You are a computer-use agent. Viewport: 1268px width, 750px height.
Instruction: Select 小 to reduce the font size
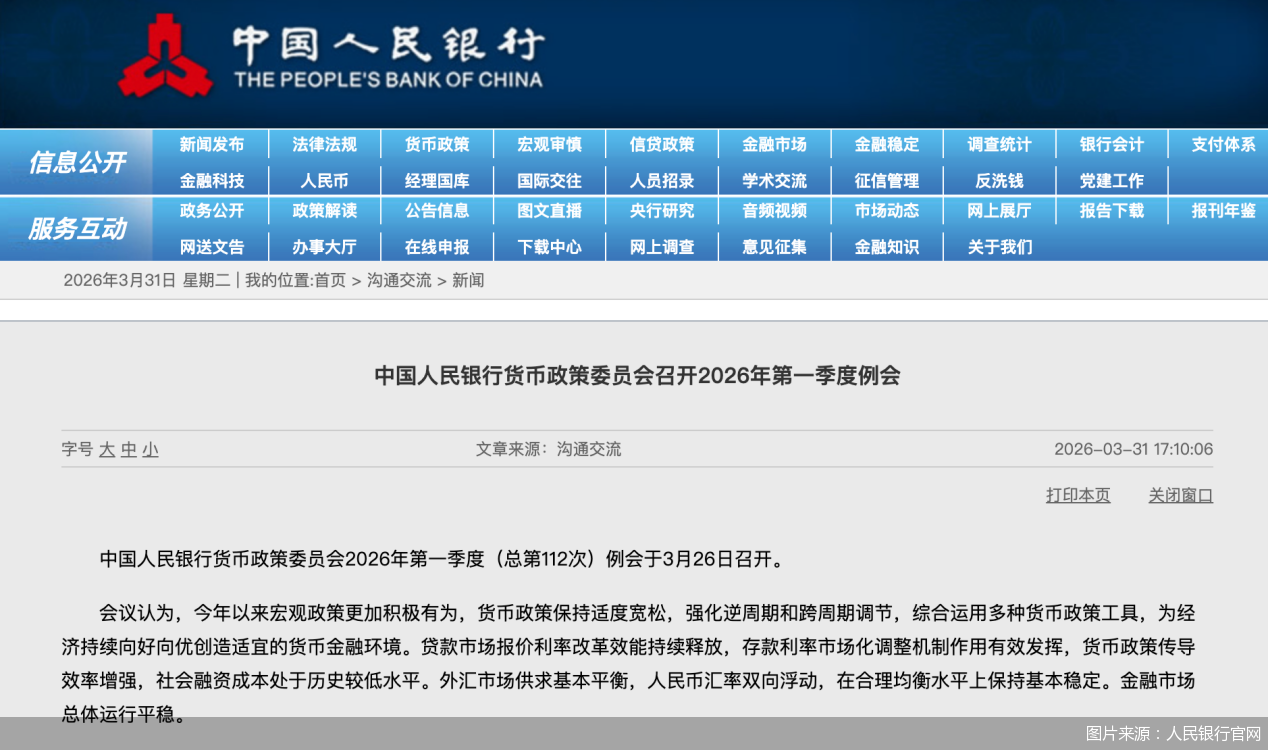pyautogui.click(x=148, y=450)
